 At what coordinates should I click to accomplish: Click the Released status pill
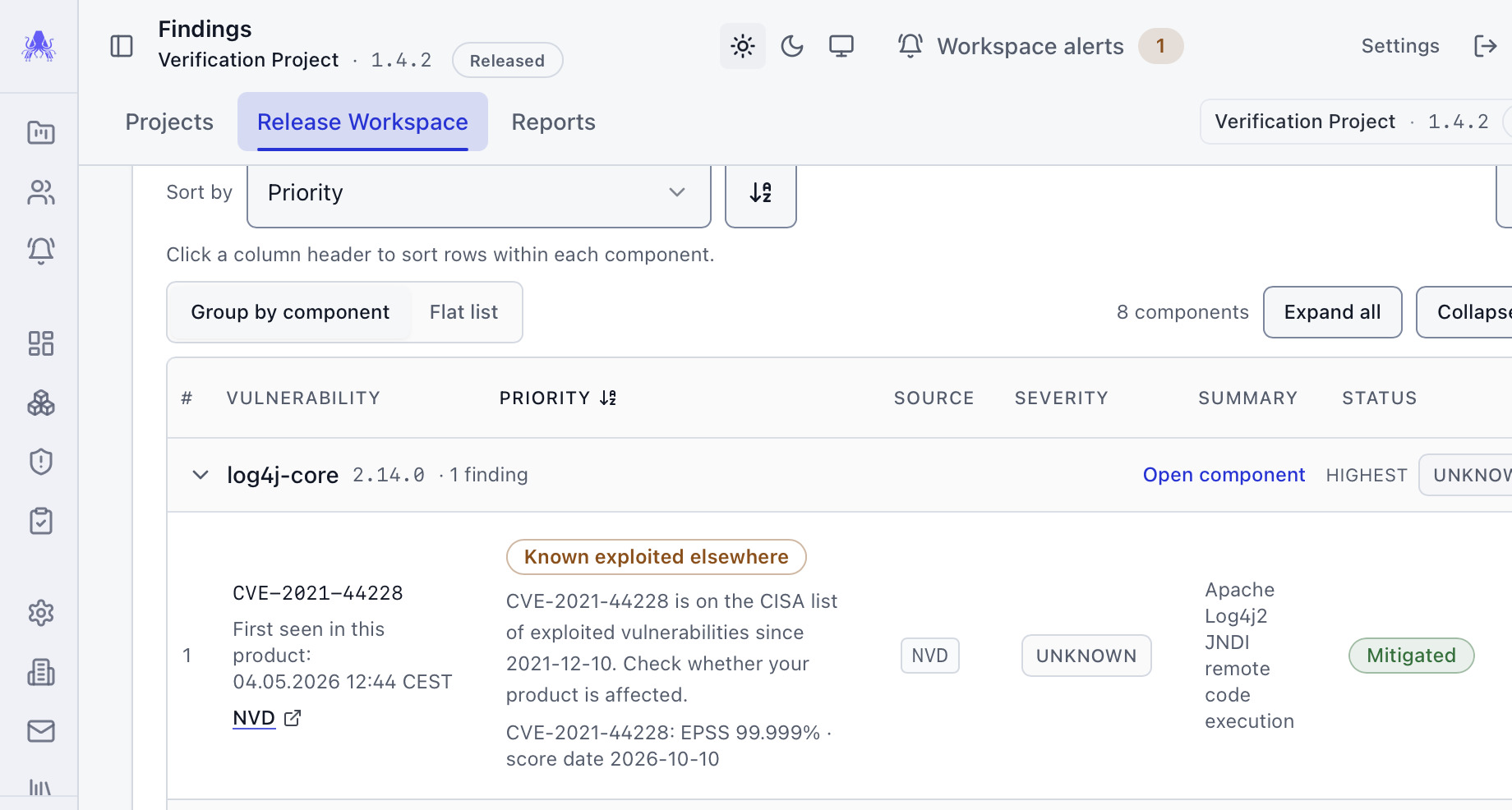(507, 61)
